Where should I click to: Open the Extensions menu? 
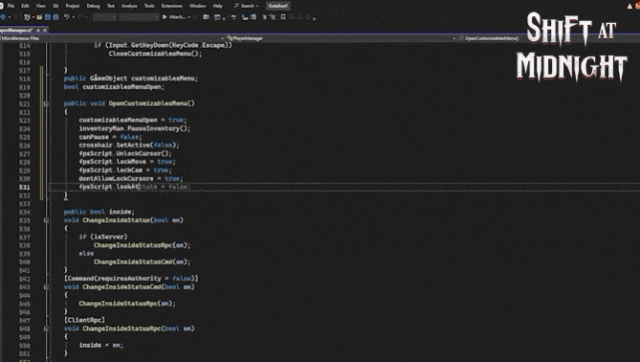172,6
